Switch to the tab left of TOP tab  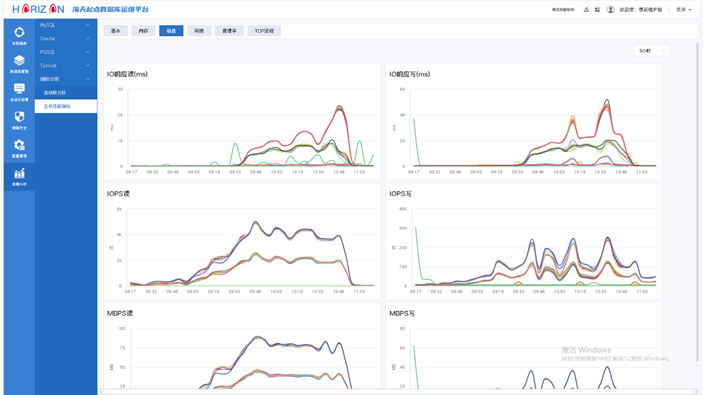pyautogui.click(x=229, y=31)
